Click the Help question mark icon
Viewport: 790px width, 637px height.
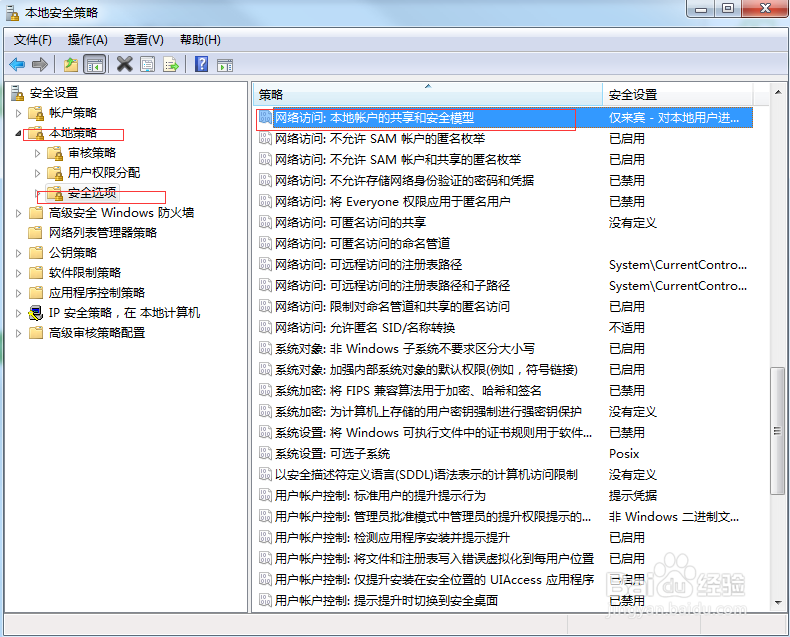click(x=201, y=64)
